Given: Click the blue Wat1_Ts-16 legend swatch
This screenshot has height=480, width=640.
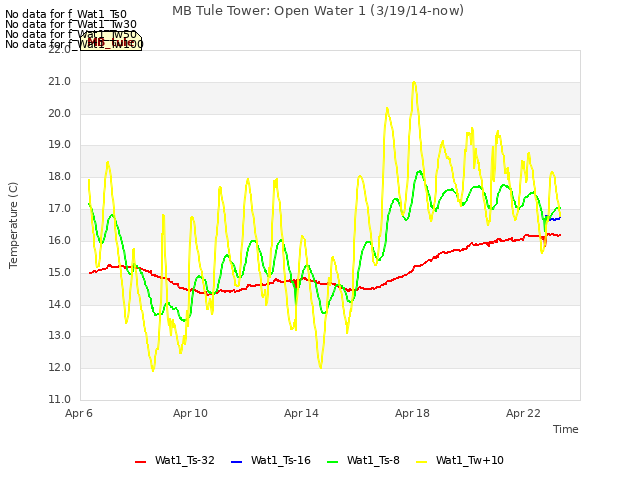Looking at the screenshot, I should click(x=236, y=462).
